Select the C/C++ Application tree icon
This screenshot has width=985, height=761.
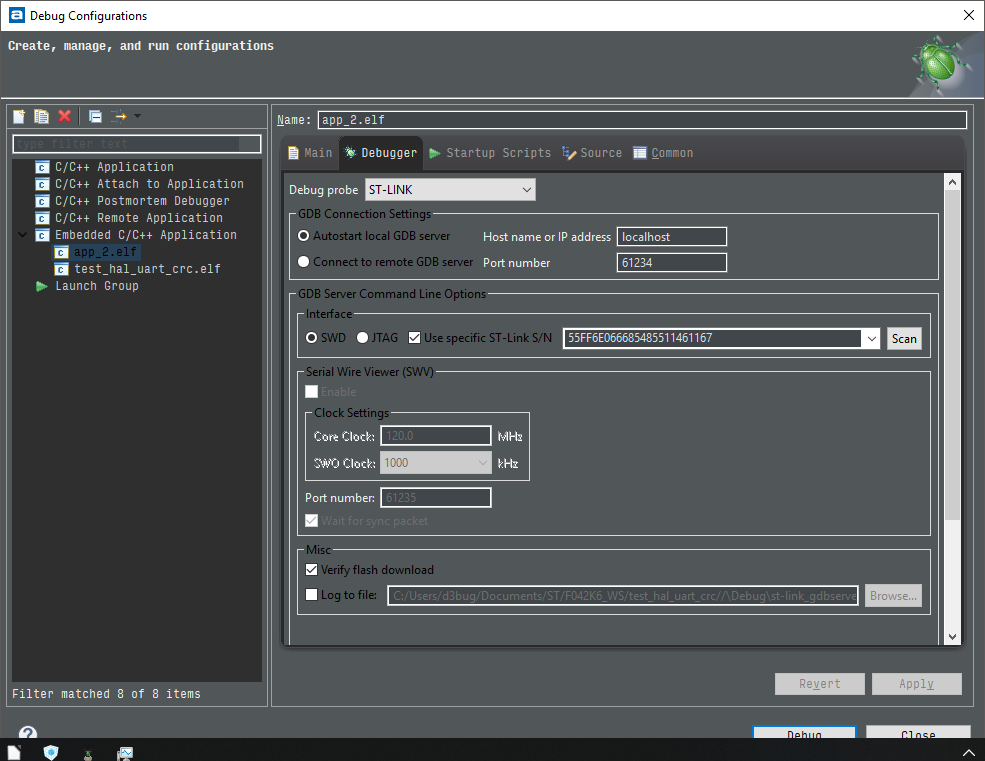(42, 167)
